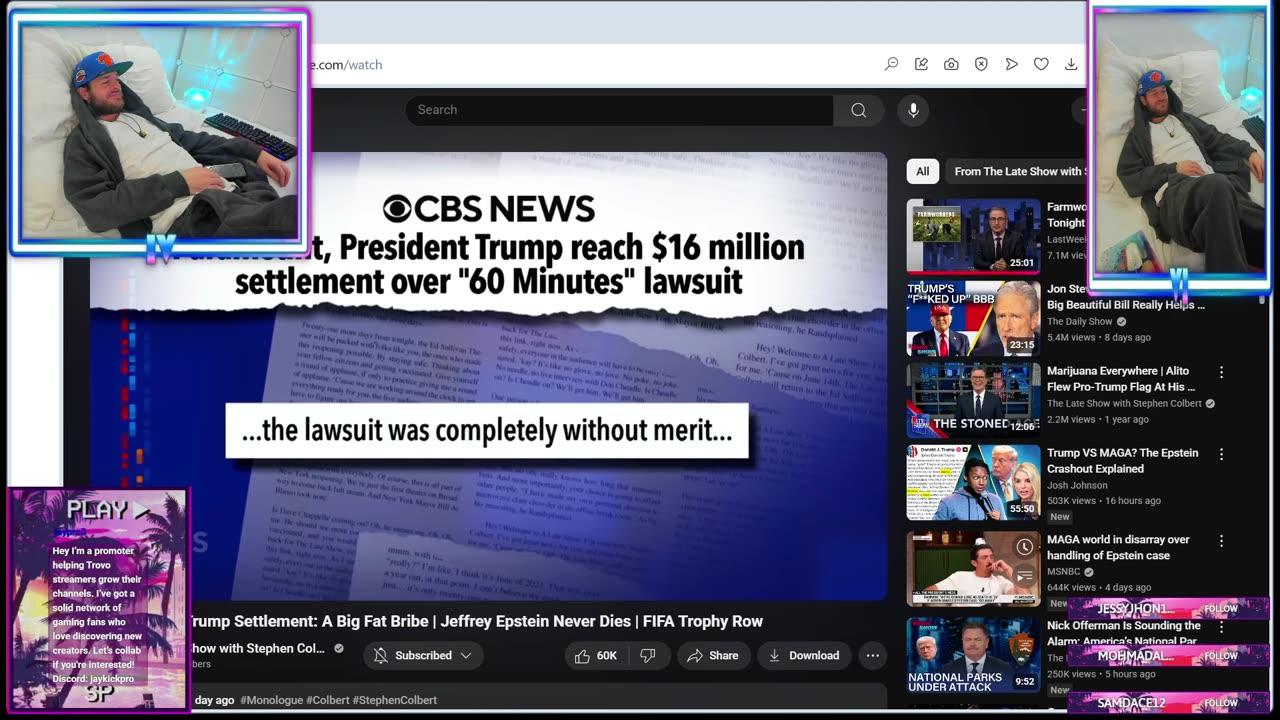1280x720 pixels.
Task: Open 'Nick Offerman Is Sounding the Alarm' title
Action: pos(1123,633)
